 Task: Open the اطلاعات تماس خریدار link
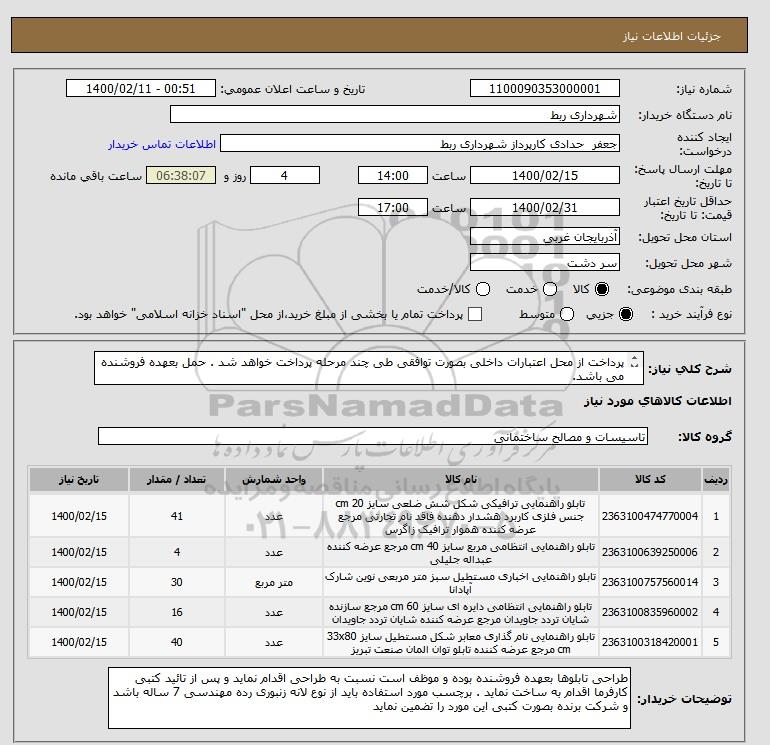click(x=162, y=144)
